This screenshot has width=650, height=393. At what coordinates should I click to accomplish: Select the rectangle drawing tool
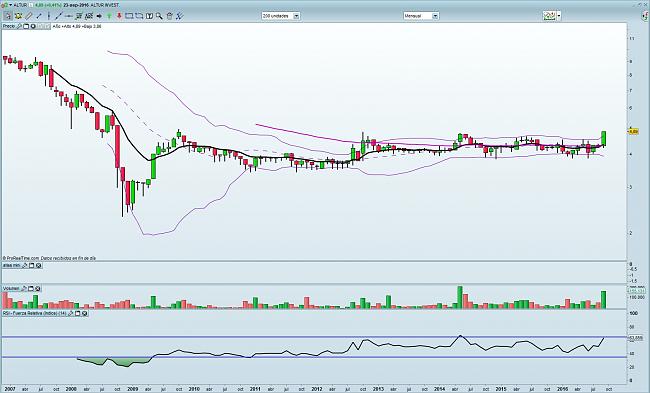tap(129, 16)
